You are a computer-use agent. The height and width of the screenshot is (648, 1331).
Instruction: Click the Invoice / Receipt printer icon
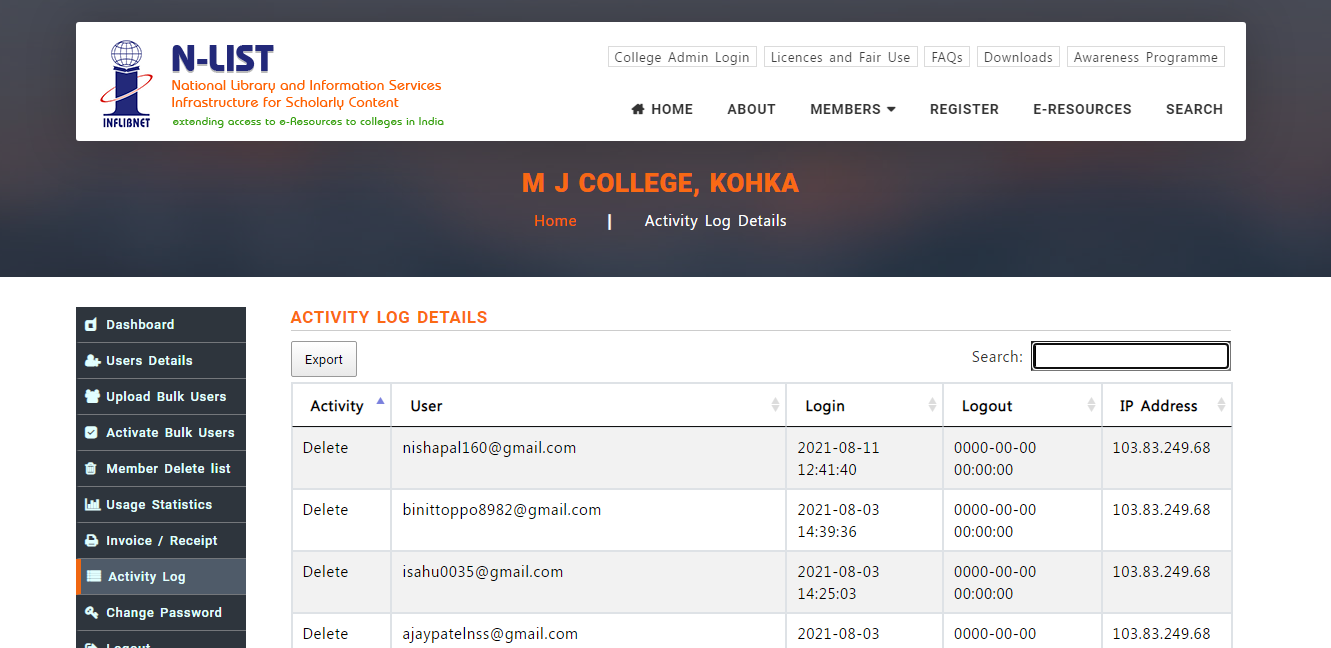pos(92,541)
